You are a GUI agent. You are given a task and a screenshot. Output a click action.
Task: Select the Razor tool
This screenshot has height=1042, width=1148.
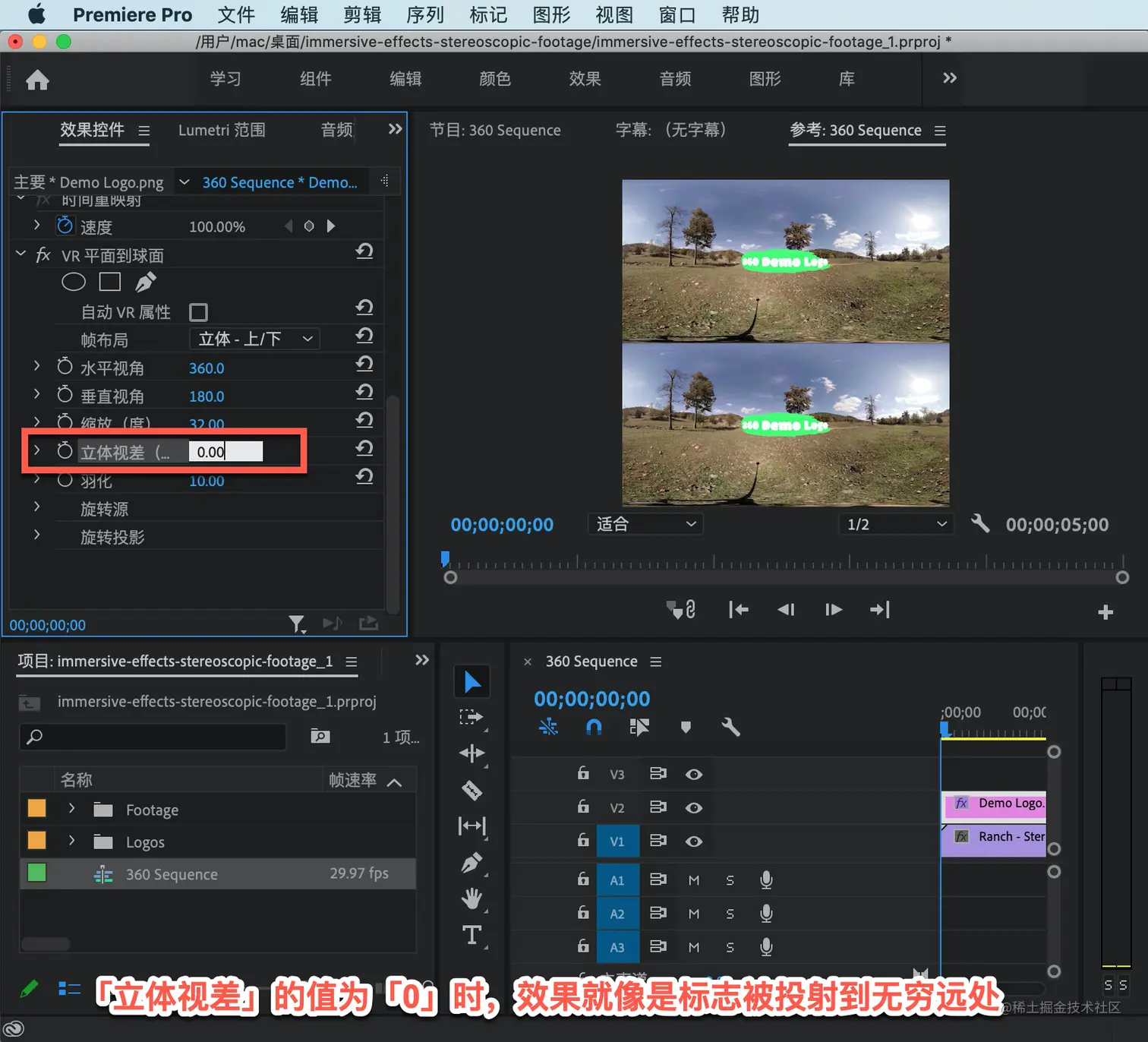point(471,790)
